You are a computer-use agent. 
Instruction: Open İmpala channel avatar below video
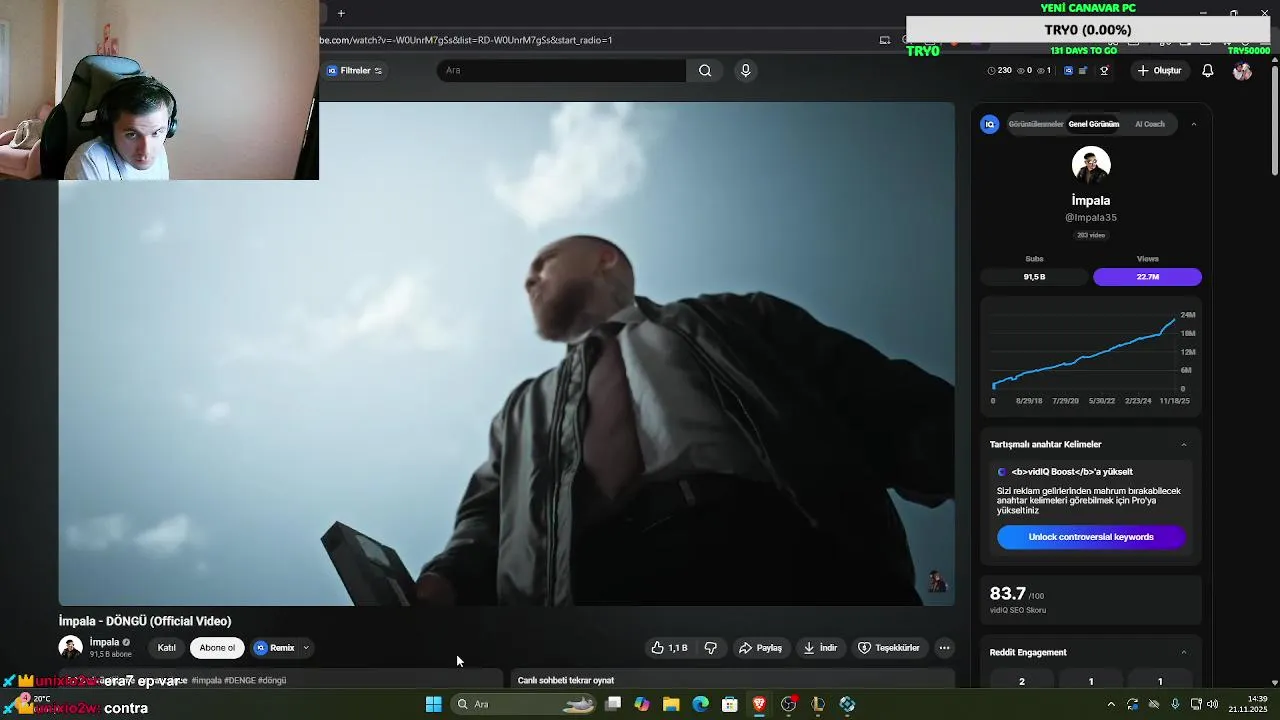tap(70, 648)
